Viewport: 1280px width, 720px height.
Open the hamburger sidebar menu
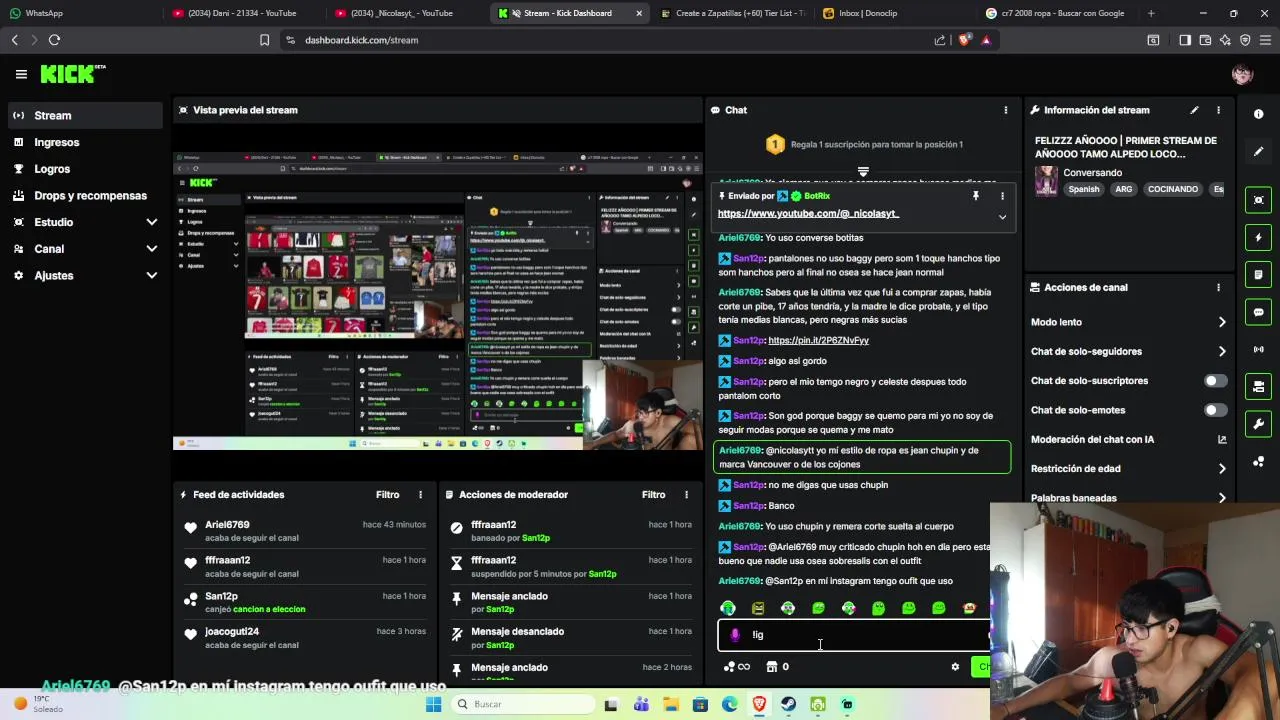coord(21,74)
